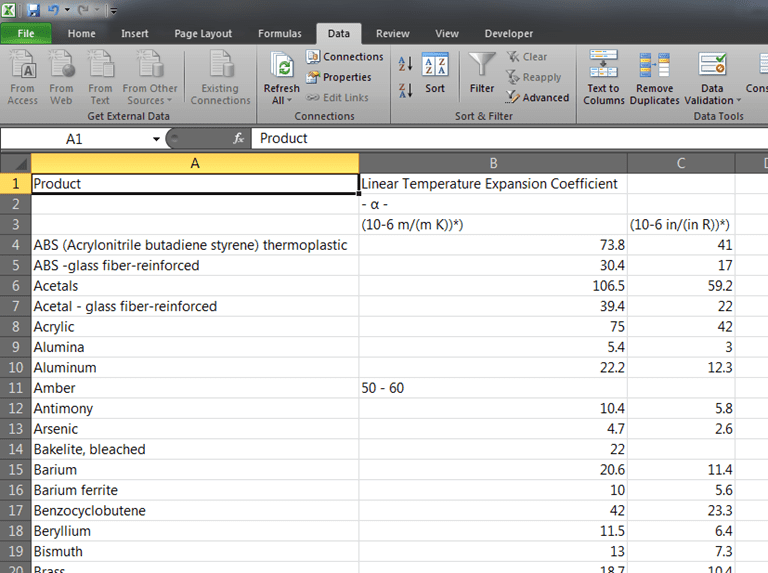Open the File tab
The width and height of the screenshot is (768, 573).
pyautogui.click(x=26, y=33)
